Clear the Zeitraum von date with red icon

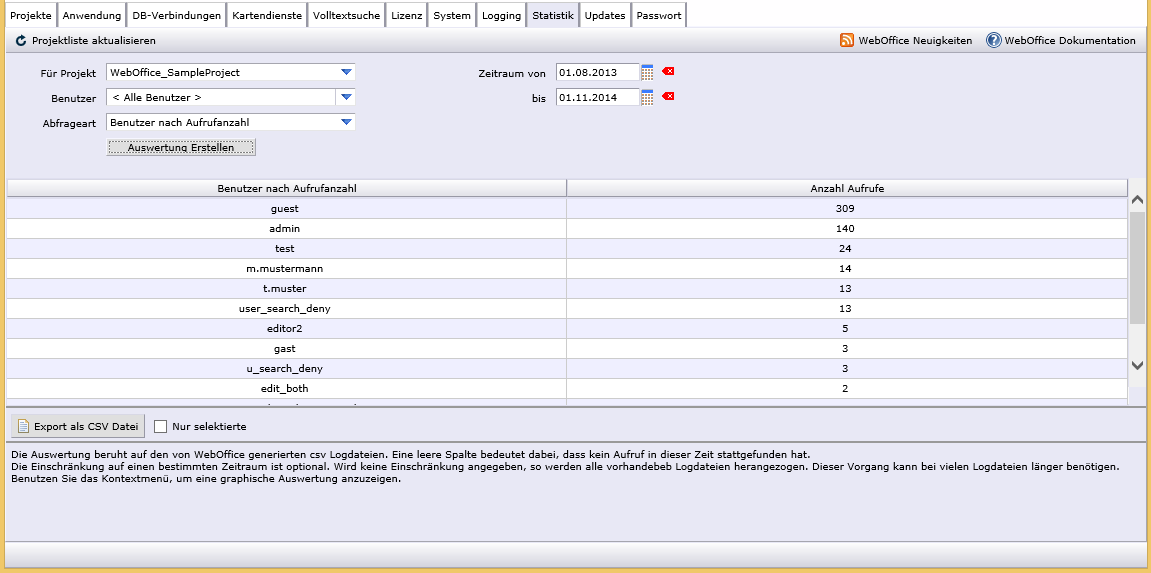(x=668, y=71)
